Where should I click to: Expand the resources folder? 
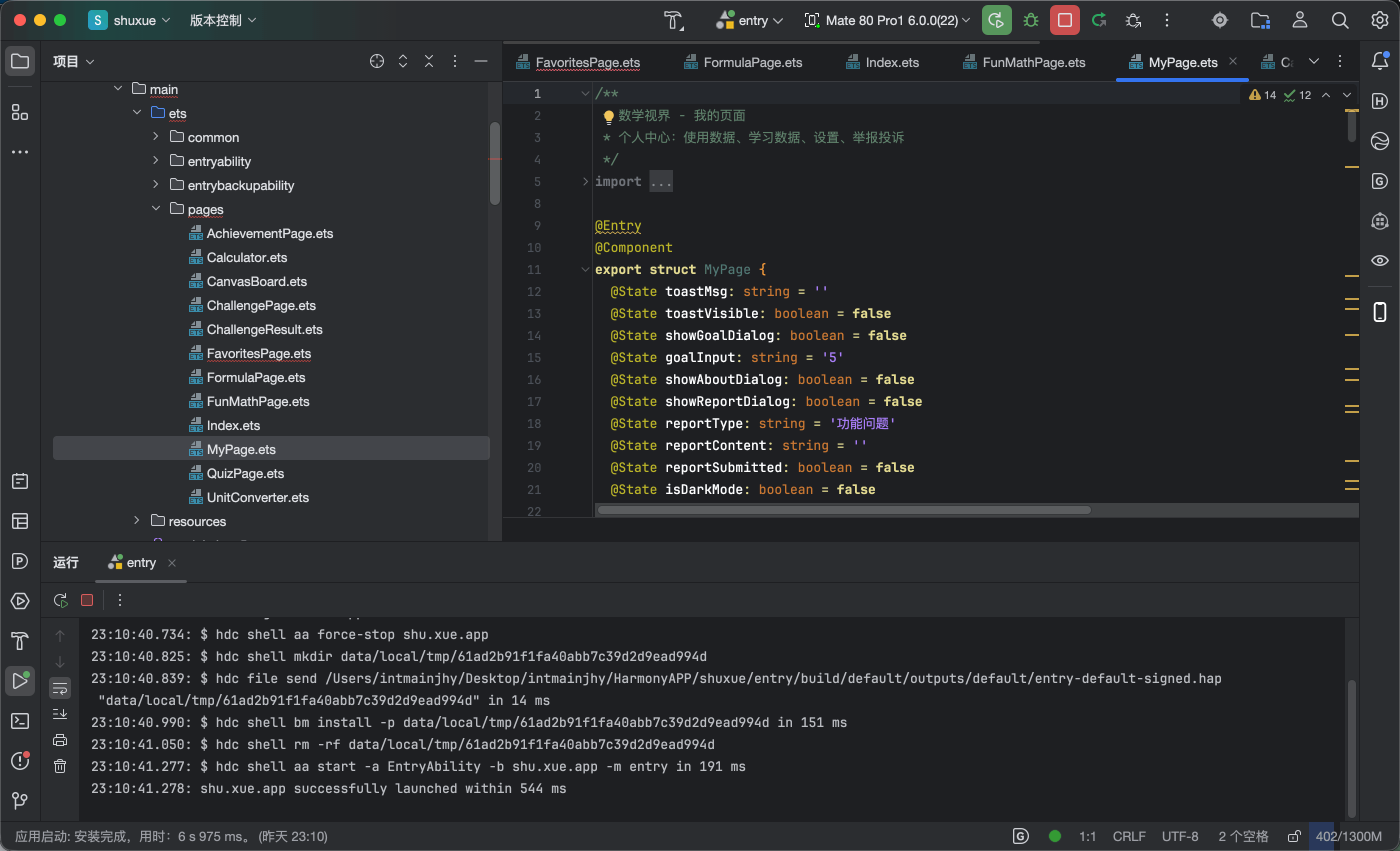coord(136,520)
